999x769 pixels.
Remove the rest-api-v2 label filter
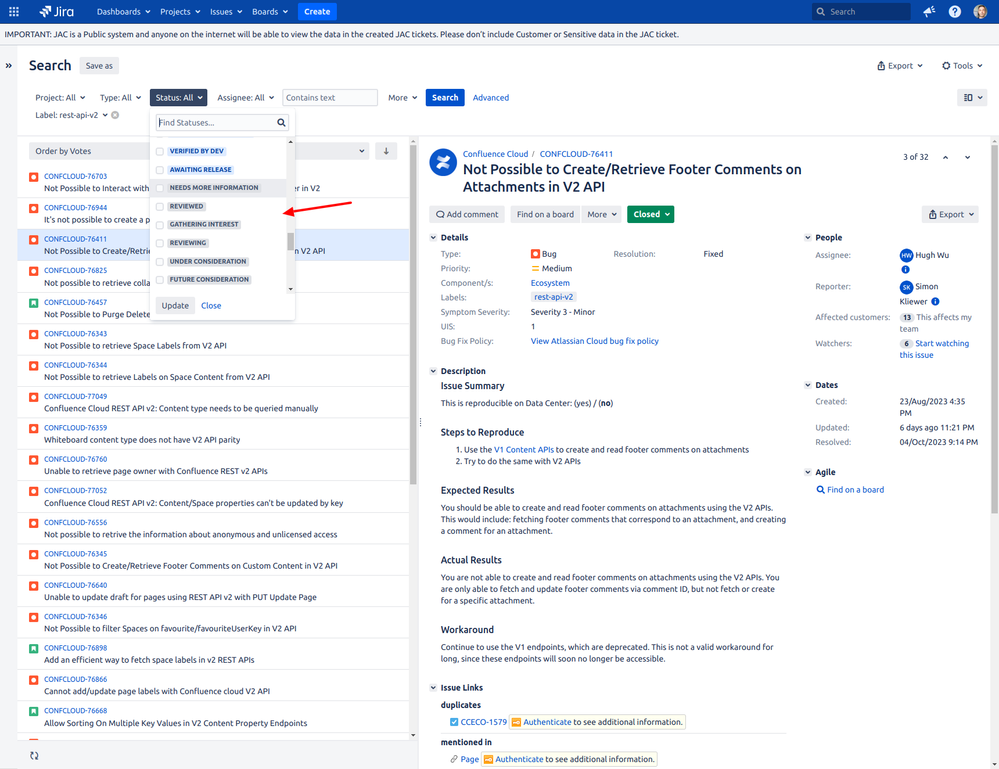tap(115, 115)
